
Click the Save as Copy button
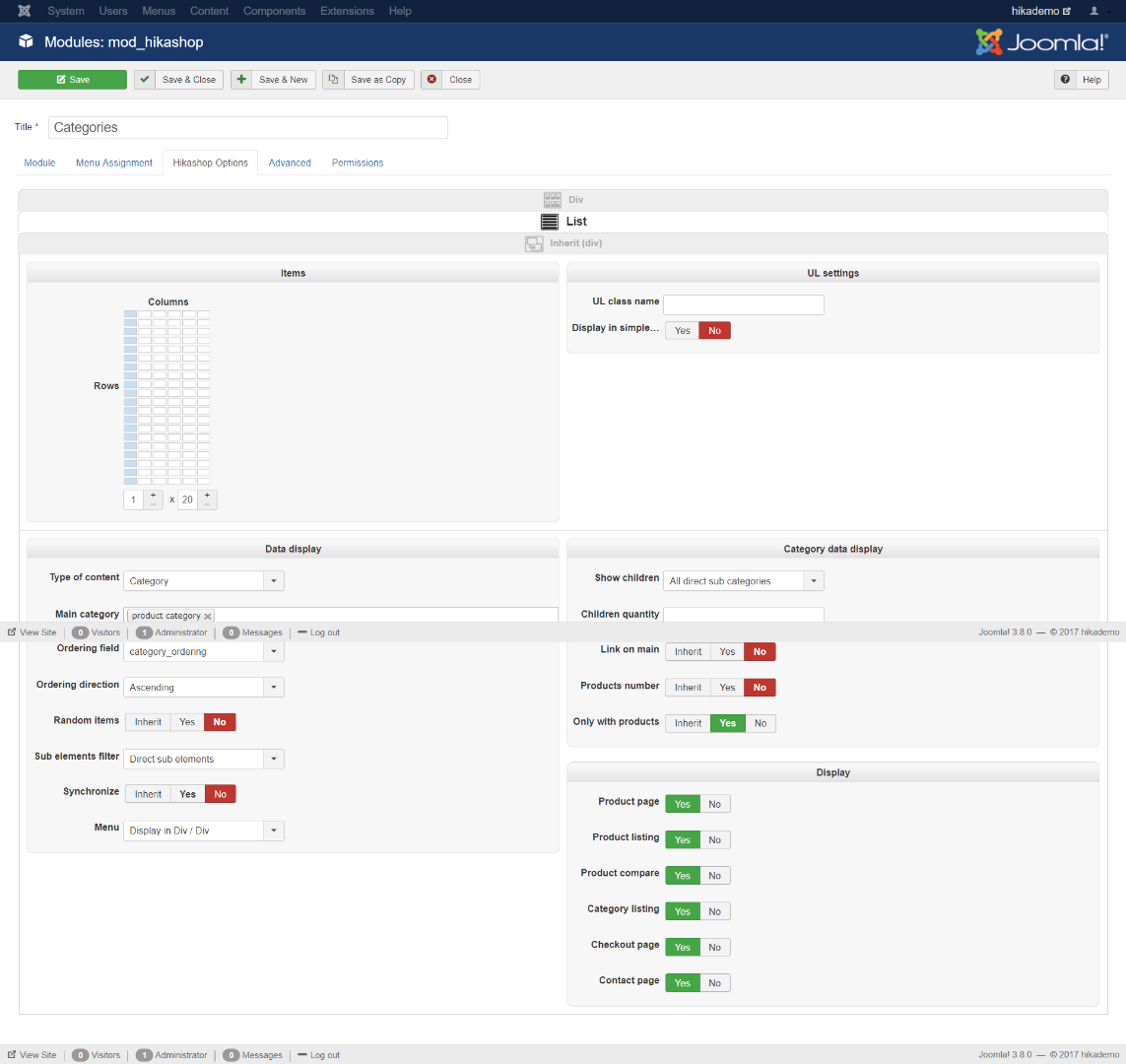tap(367, 80)
